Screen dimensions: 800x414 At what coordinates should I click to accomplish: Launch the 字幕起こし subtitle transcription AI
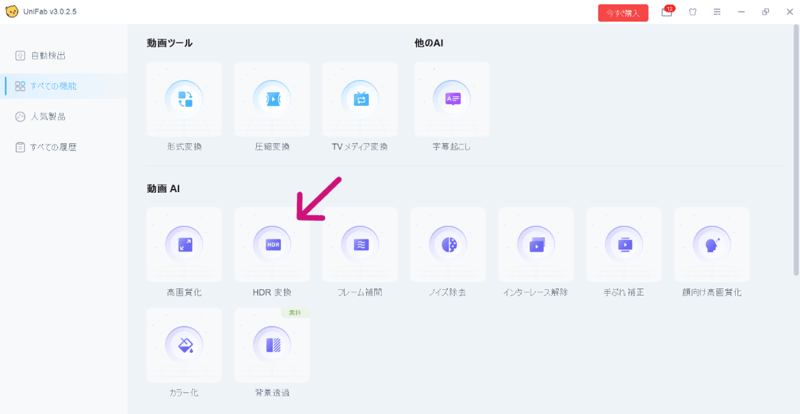452,100
